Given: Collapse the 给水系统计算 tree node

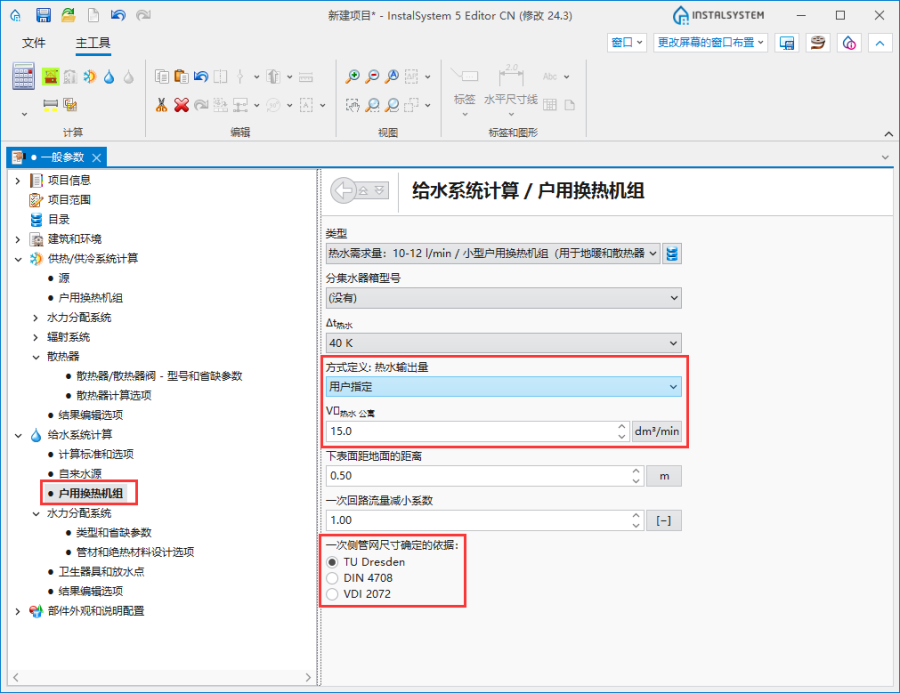Looking at the screenshot, I should (18, 435).
